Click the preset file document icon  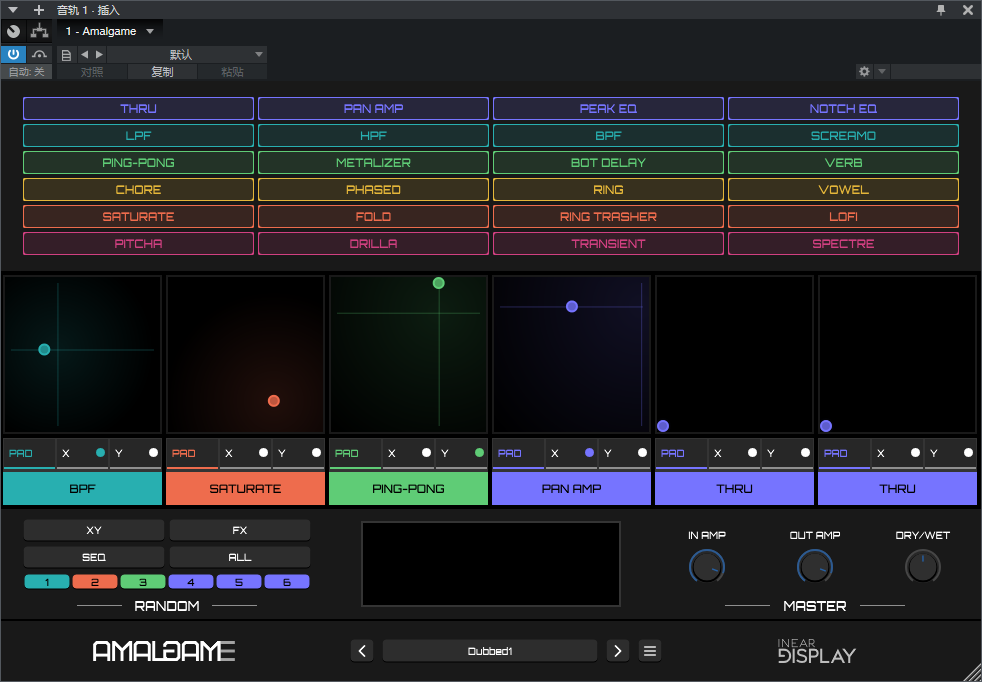pyautogui.click(x=66, y=55)
